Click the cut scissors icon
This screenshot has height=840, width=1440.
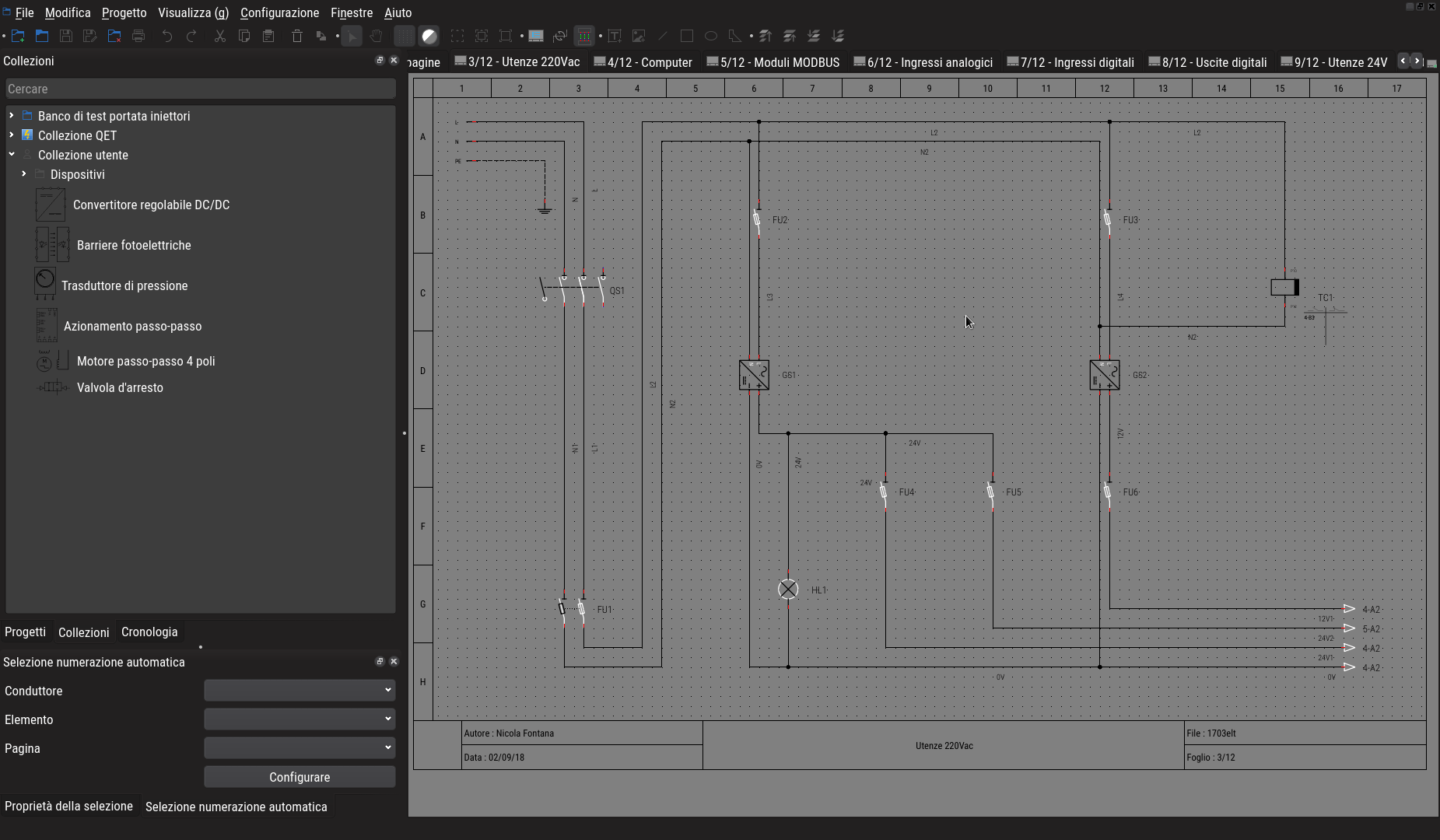coord(219,36)
